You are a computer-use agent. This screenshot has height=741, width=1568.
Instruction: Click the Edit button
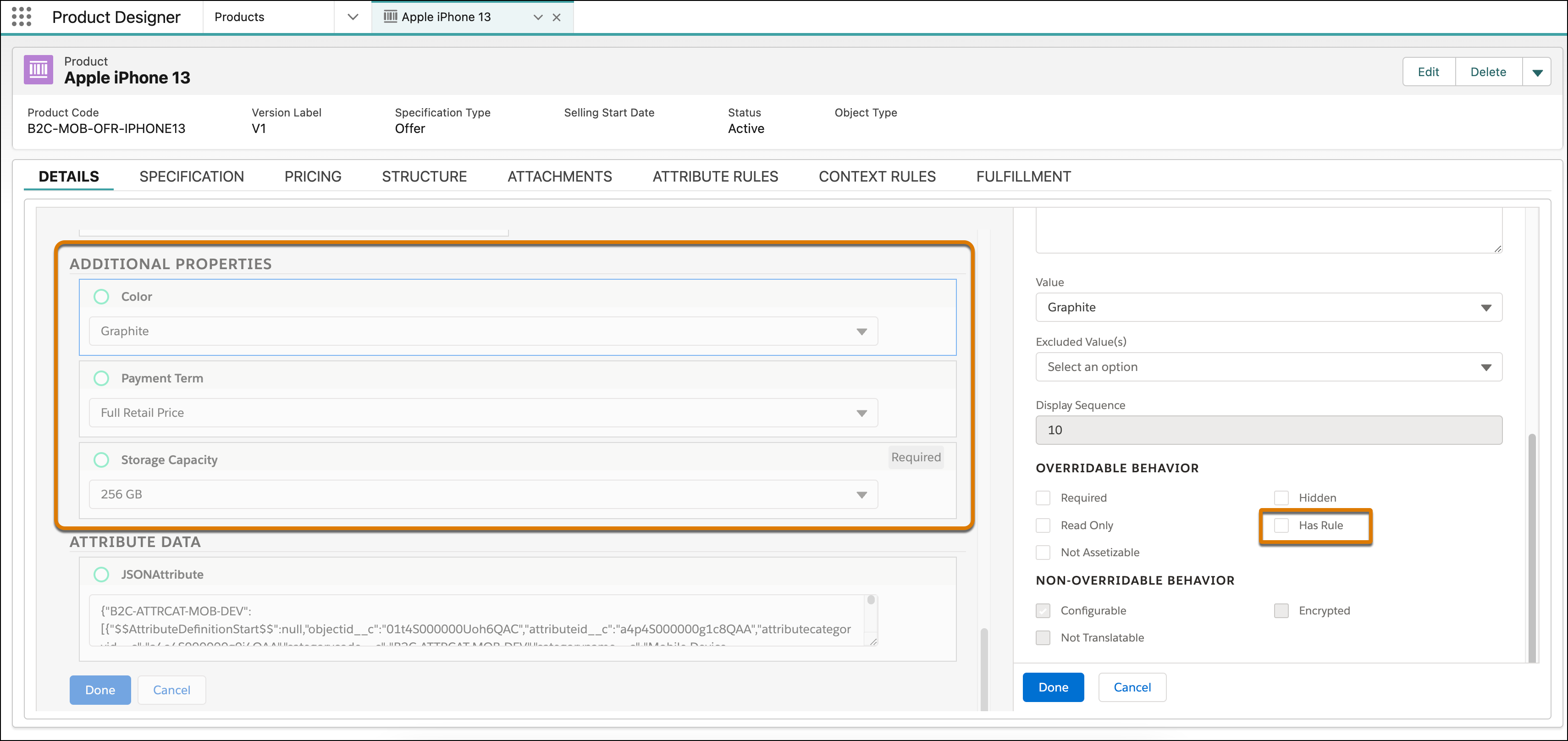(1428, 72)
